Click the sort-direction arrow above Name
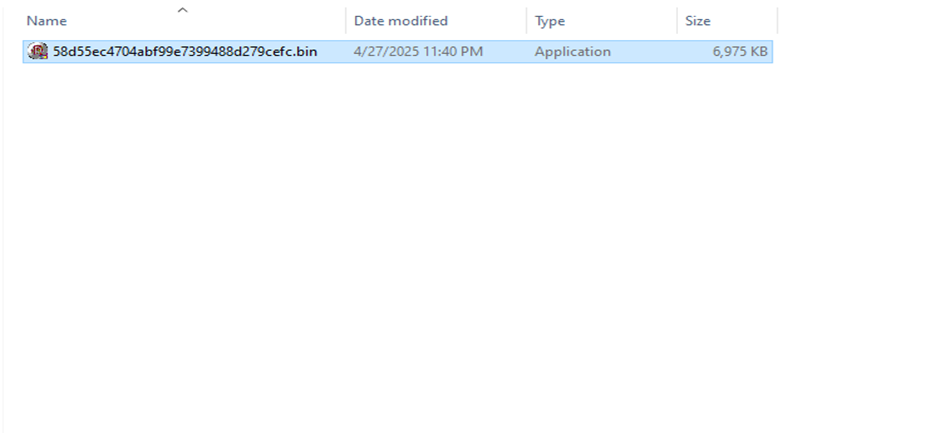940x433 pixels. coord(183,10)
